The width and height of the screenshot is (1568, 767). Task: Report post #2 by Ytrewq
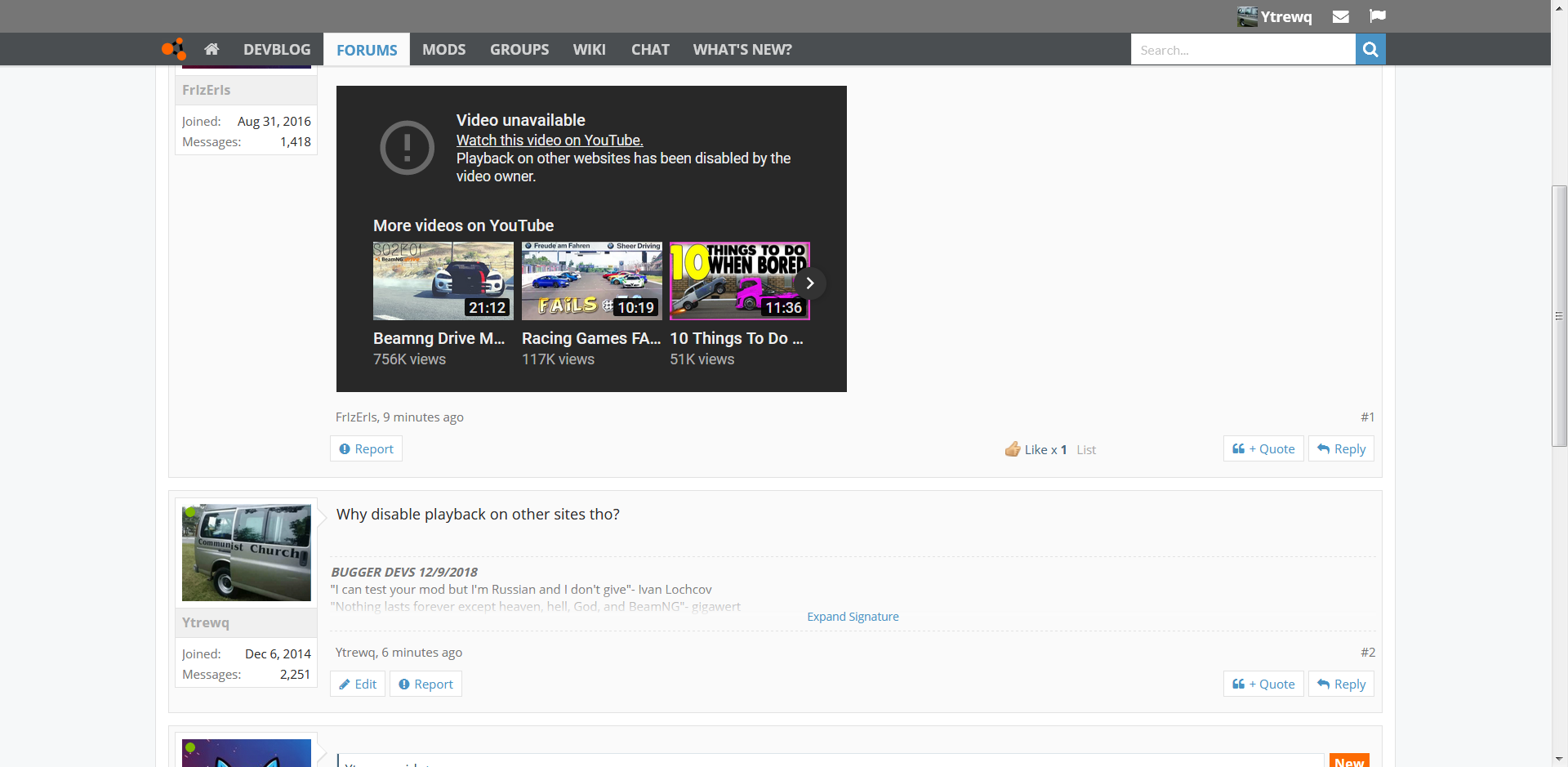click(425, 684)
